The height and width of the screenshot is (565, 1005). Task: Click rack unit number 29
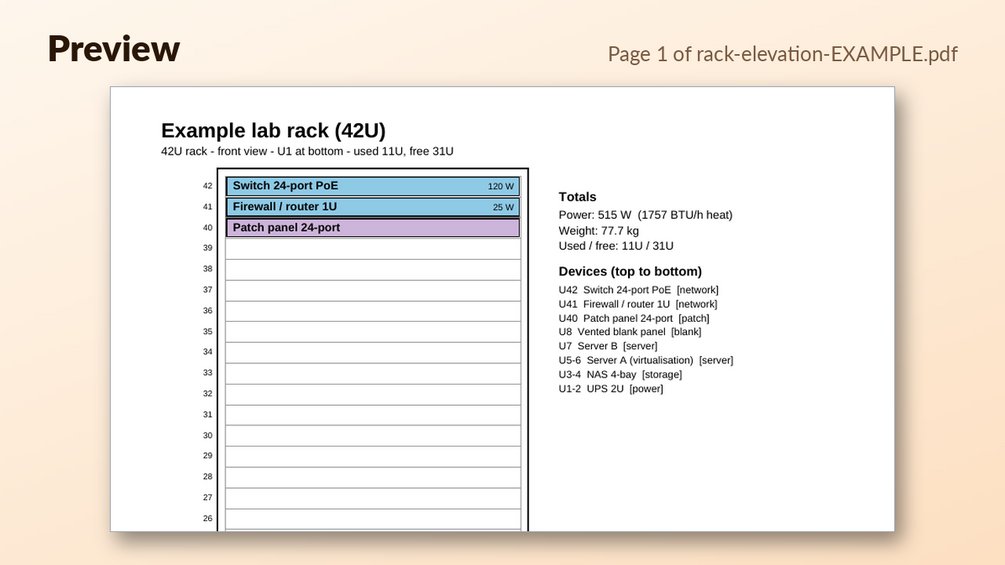point(208,455)
